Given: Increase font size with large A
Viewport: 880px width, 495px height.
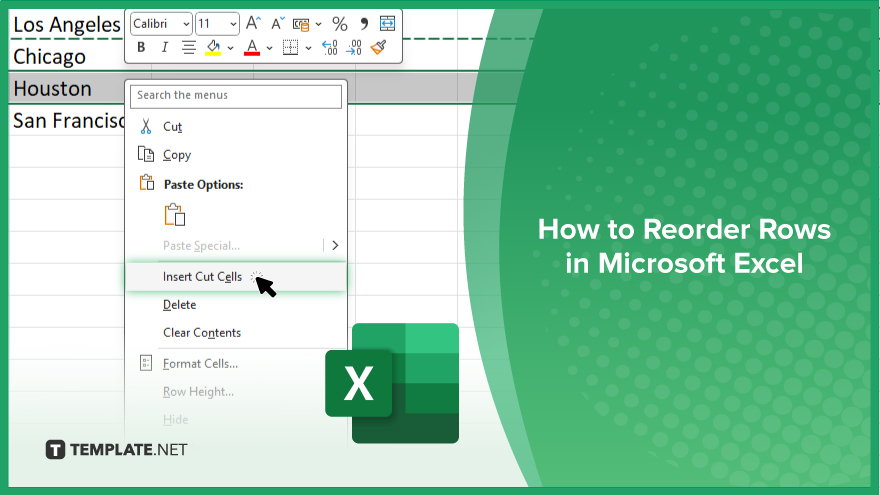Looking at the screenshot, I should point(253,24).
